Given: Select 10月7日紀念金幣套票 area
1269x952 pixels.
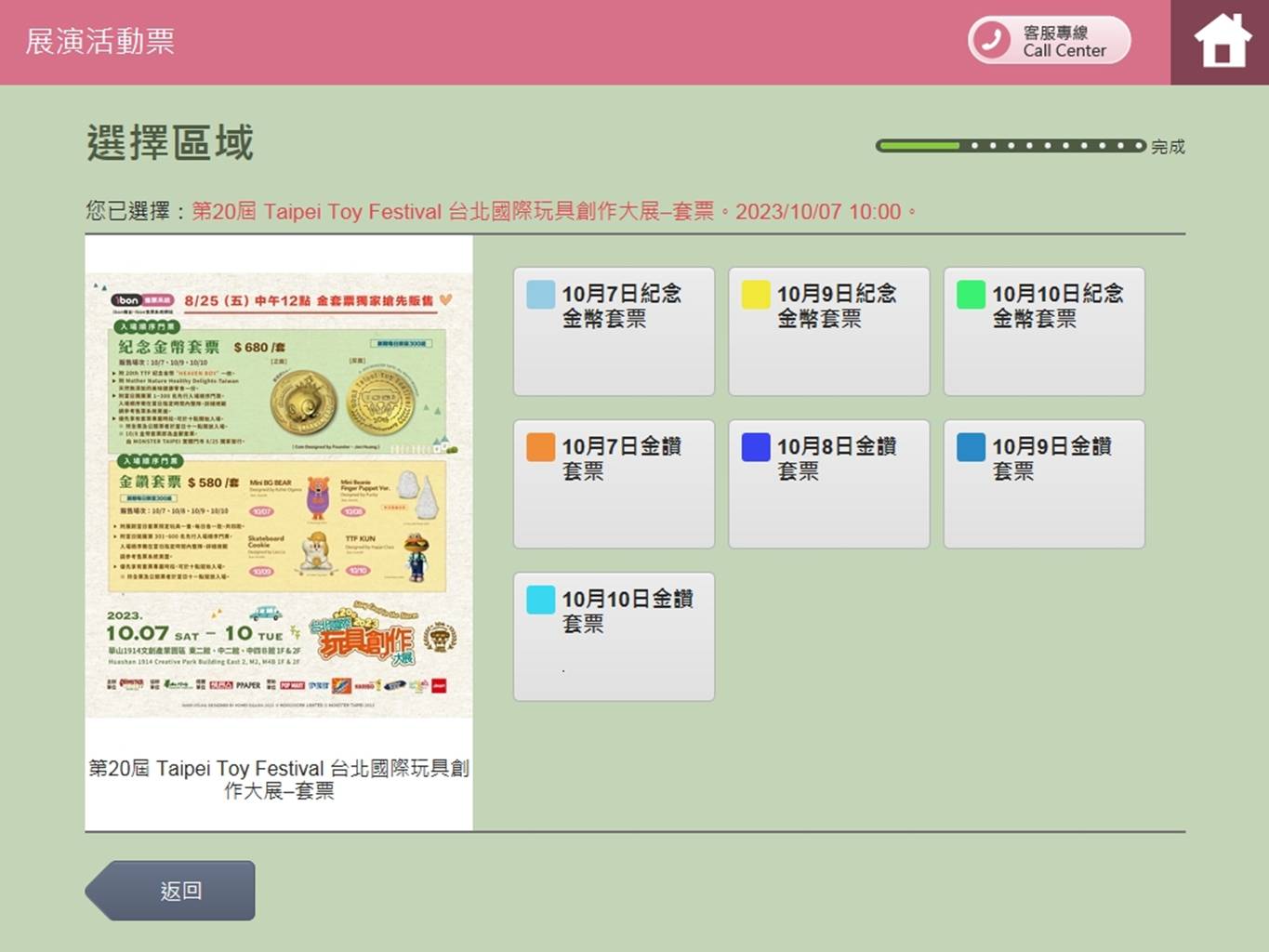Looking at the screenshot, I should pos(614,331).
